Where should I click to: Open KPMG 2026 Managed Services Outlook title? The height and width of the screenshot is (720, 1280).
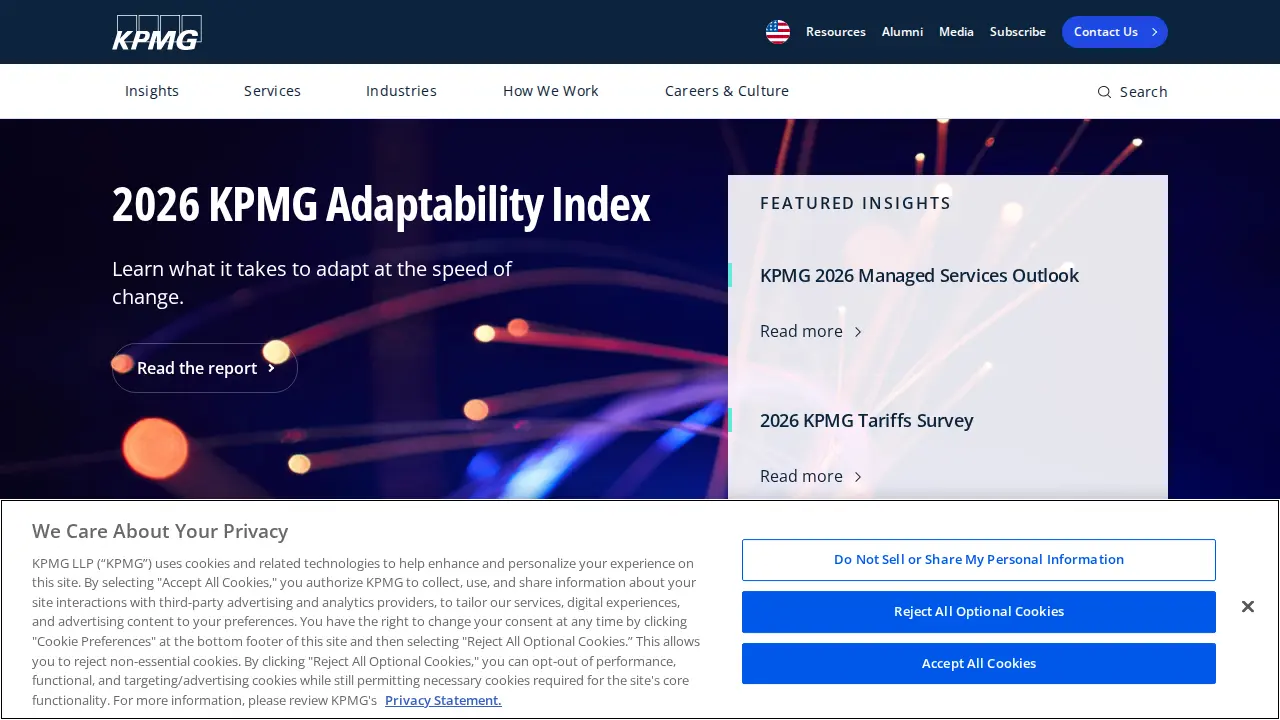(919, 275)
